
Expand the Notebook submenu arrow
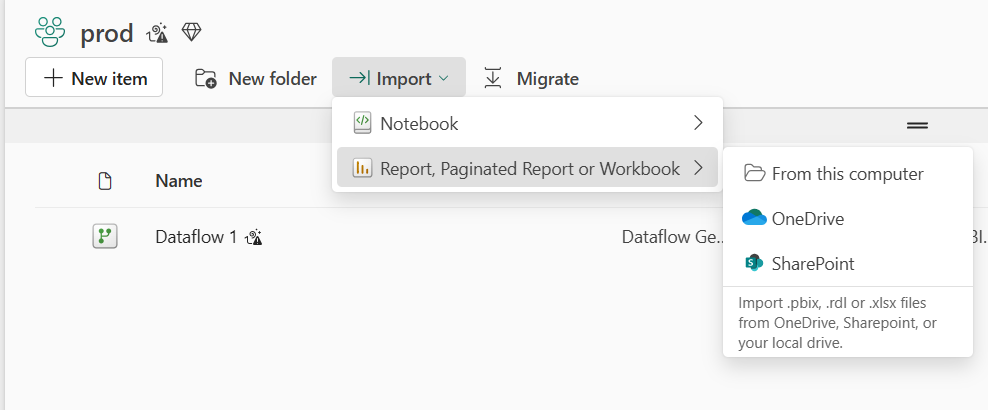[698, 123]
